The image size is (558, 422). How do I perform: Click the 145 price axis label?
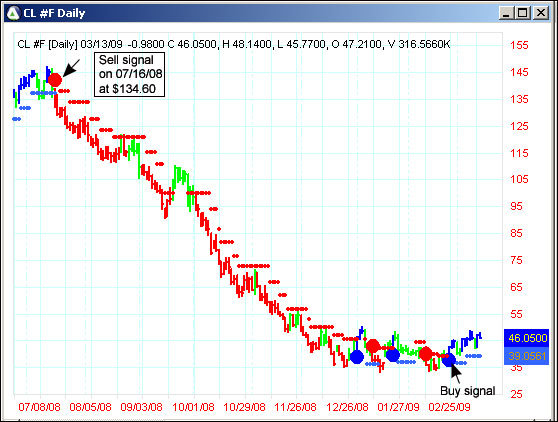coord(519,72)
